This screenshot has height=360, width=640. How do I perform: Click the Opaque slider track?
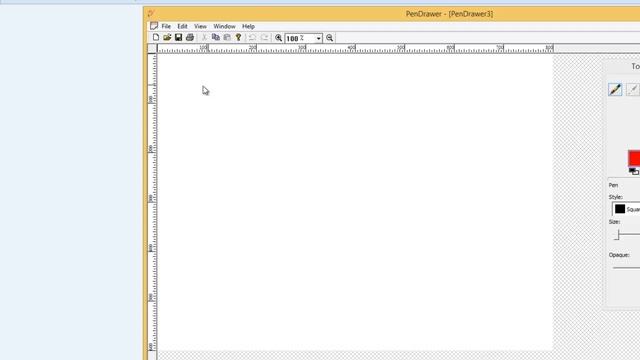click(626, 267)
